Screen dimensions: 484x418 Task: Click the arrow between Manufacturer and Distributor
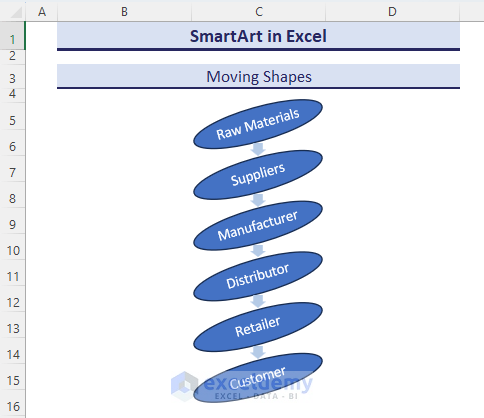click(x=258, y=251)
